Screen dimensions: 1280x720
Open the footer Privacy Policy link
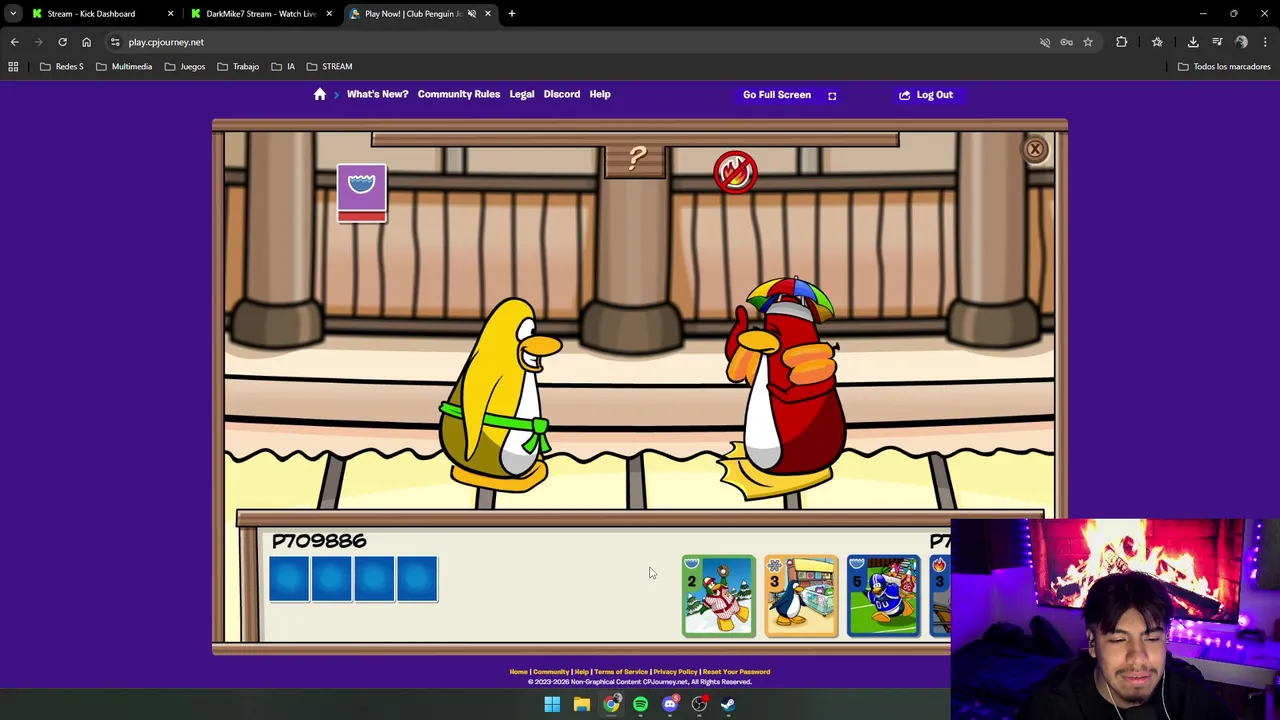(x=675, y=672)
